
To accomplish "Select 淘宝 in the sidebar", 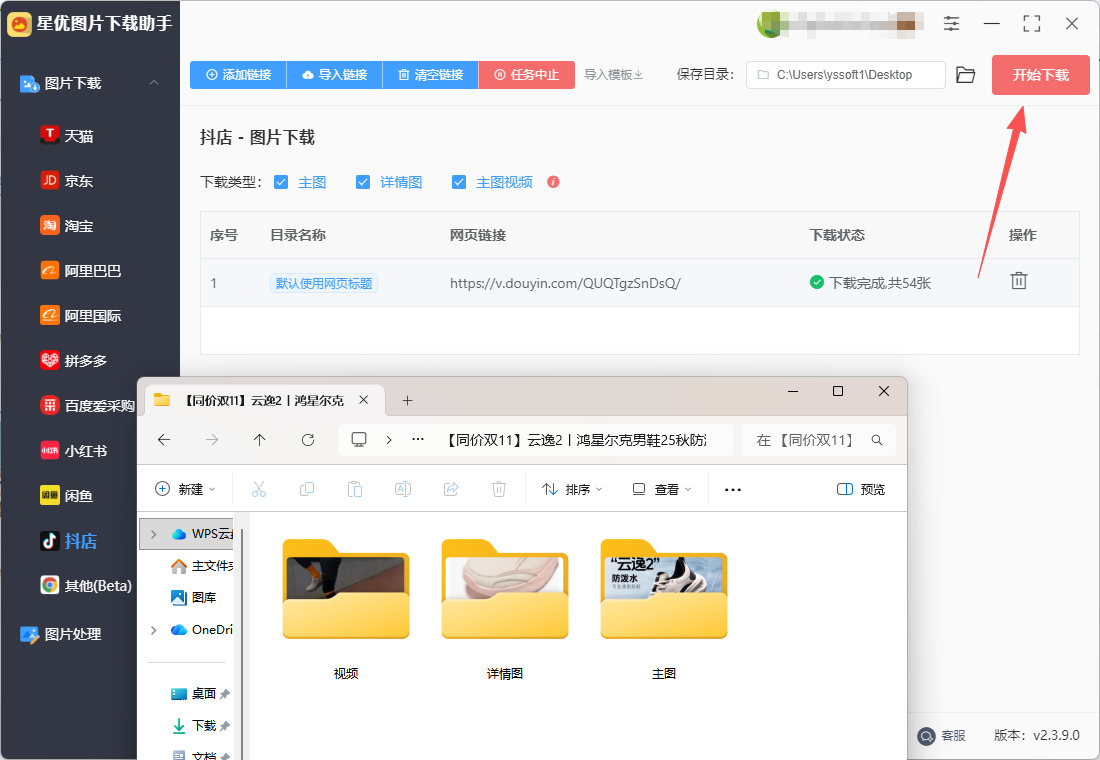I will (67, 225).
